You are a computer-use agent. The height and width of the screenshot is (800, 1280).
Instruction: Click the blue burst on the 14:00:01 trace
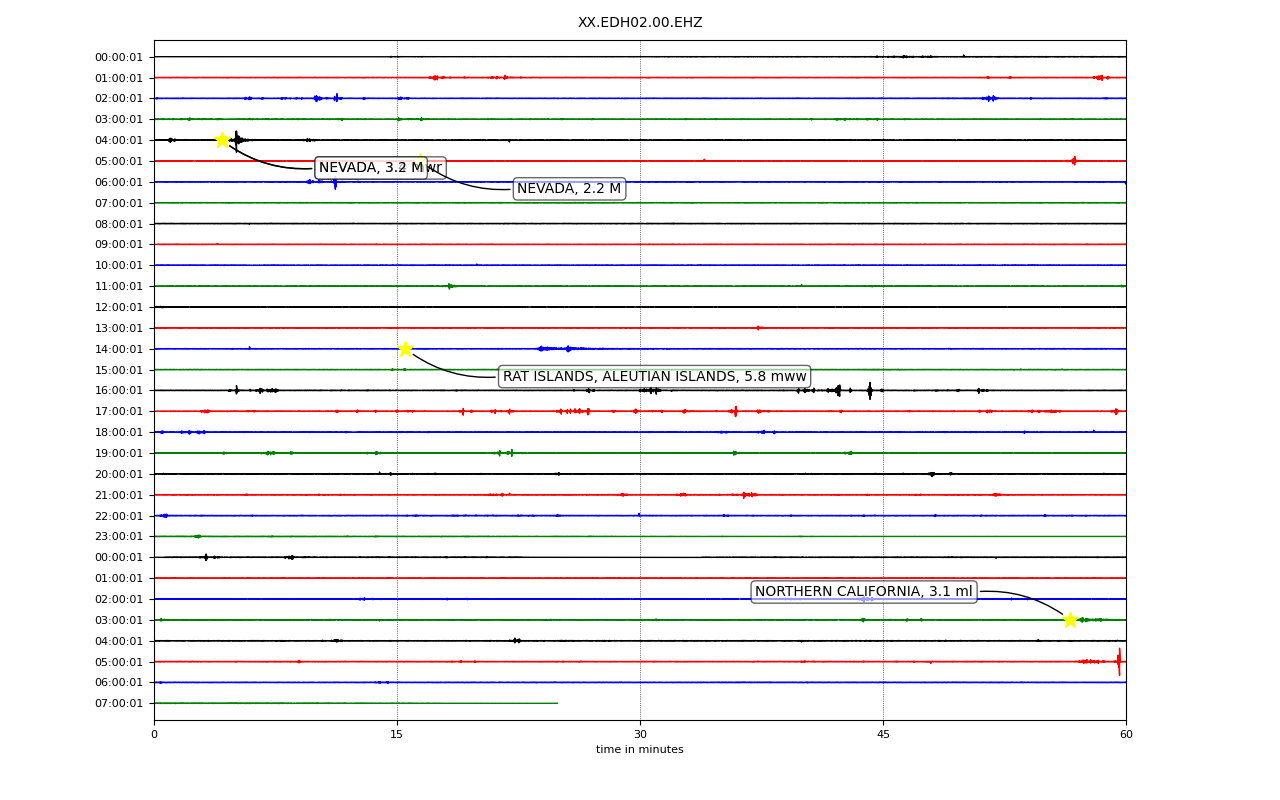pos(555,349)
